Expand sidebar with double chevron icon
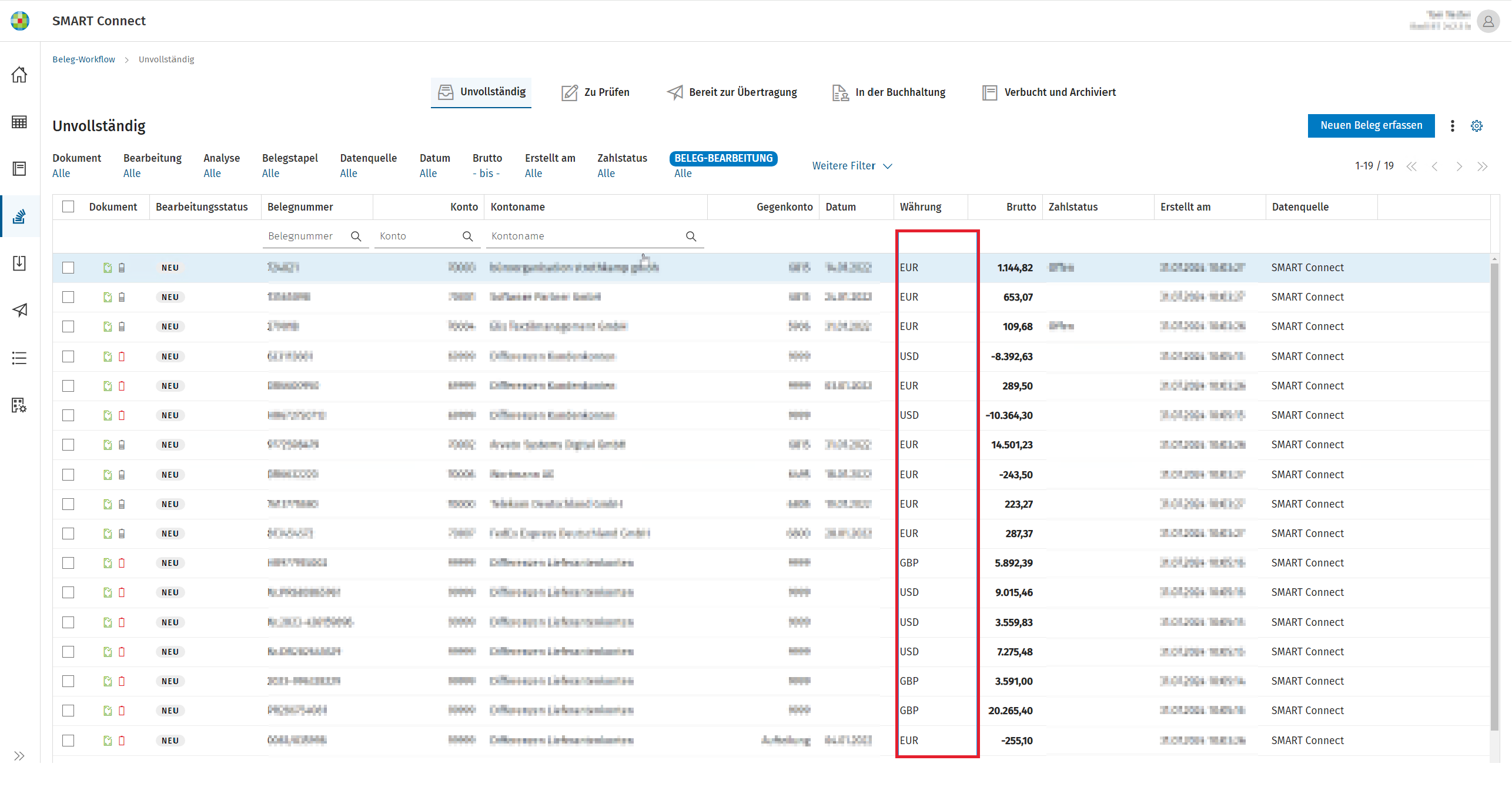This screenshot has width=1512, height=800. click(x=19, y=756)
